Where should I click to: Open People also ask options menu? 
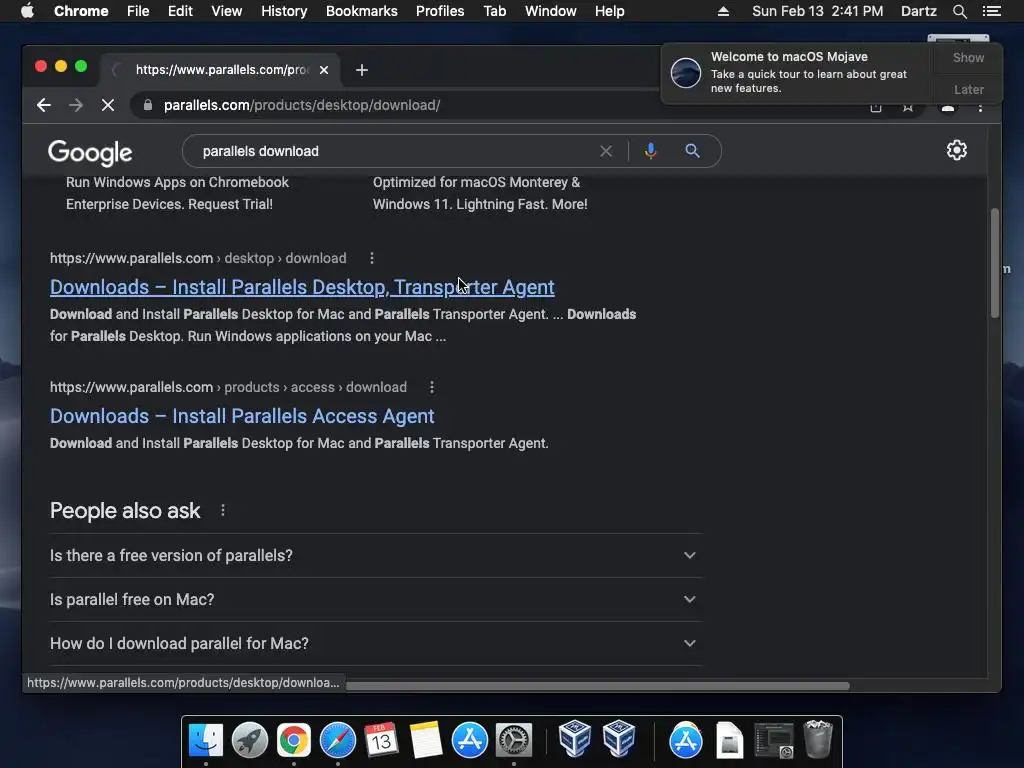pos(223,511)
